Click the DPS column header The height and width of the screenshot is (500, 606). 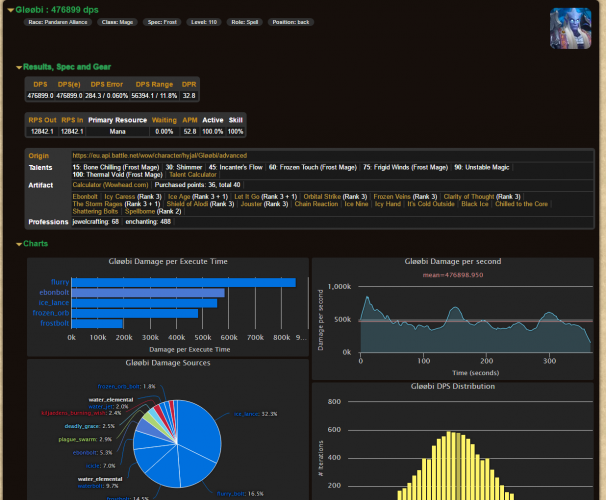[40, 84]
